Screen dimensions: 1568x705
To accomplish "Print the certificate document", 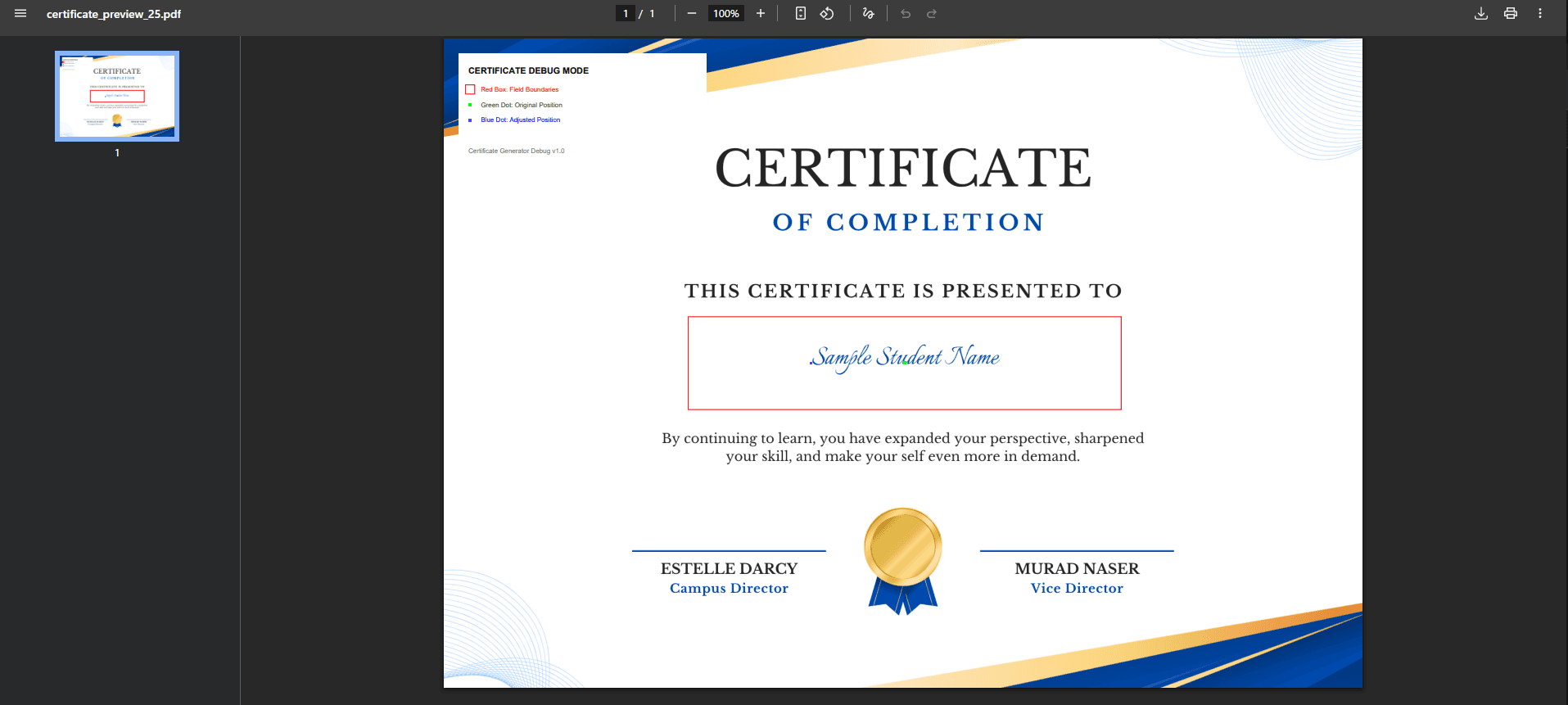I will [x=1511, y=13].
